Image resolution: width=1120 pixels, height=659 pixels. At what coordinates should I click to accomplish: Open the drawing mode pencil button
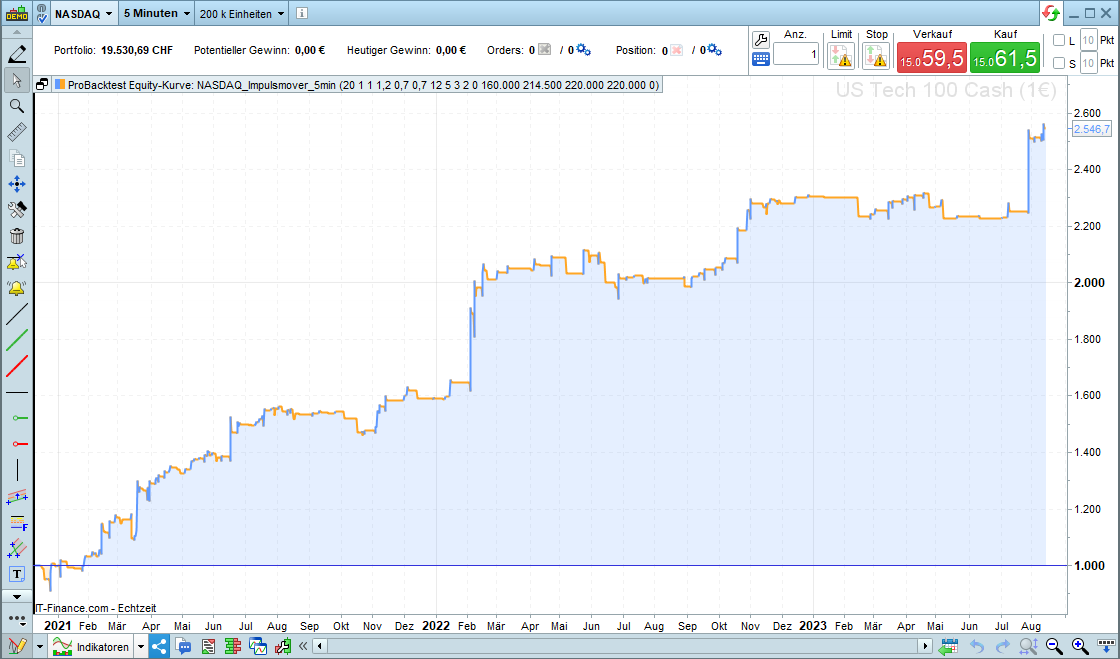tap(16, 647)
